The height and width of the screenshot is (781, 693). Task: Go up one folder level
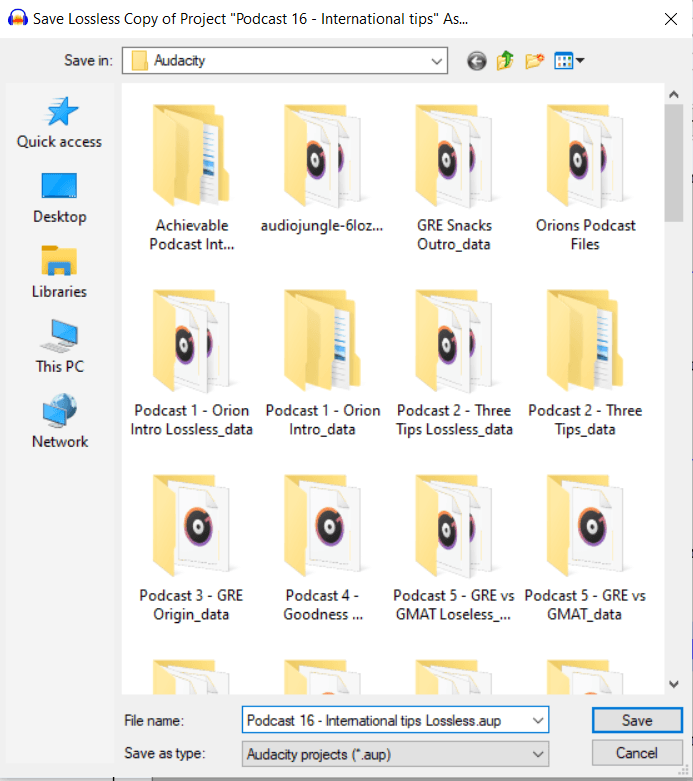(505, 61)
